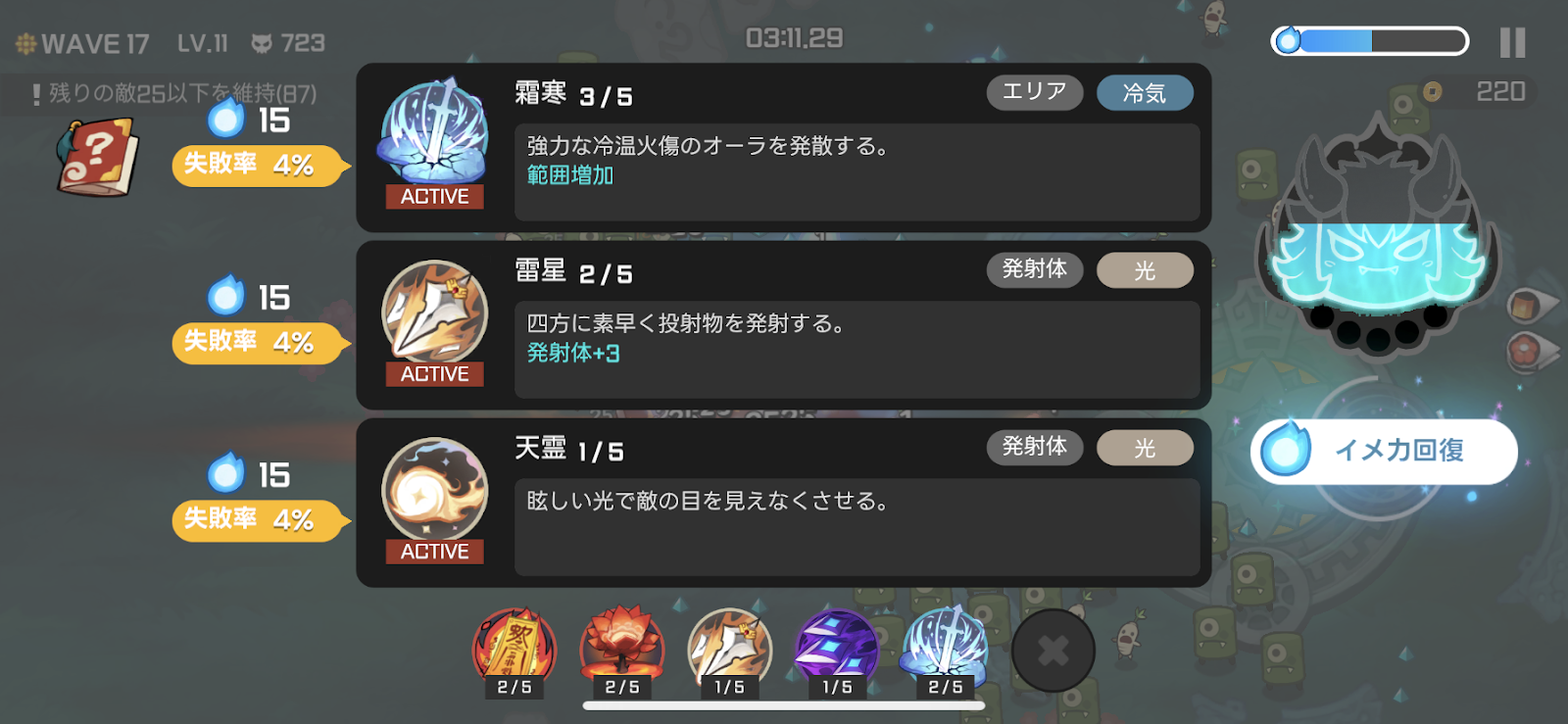Click the 光 tag on 天霊
Screen dimensions: 1568x724
(x=1145, y=448)
